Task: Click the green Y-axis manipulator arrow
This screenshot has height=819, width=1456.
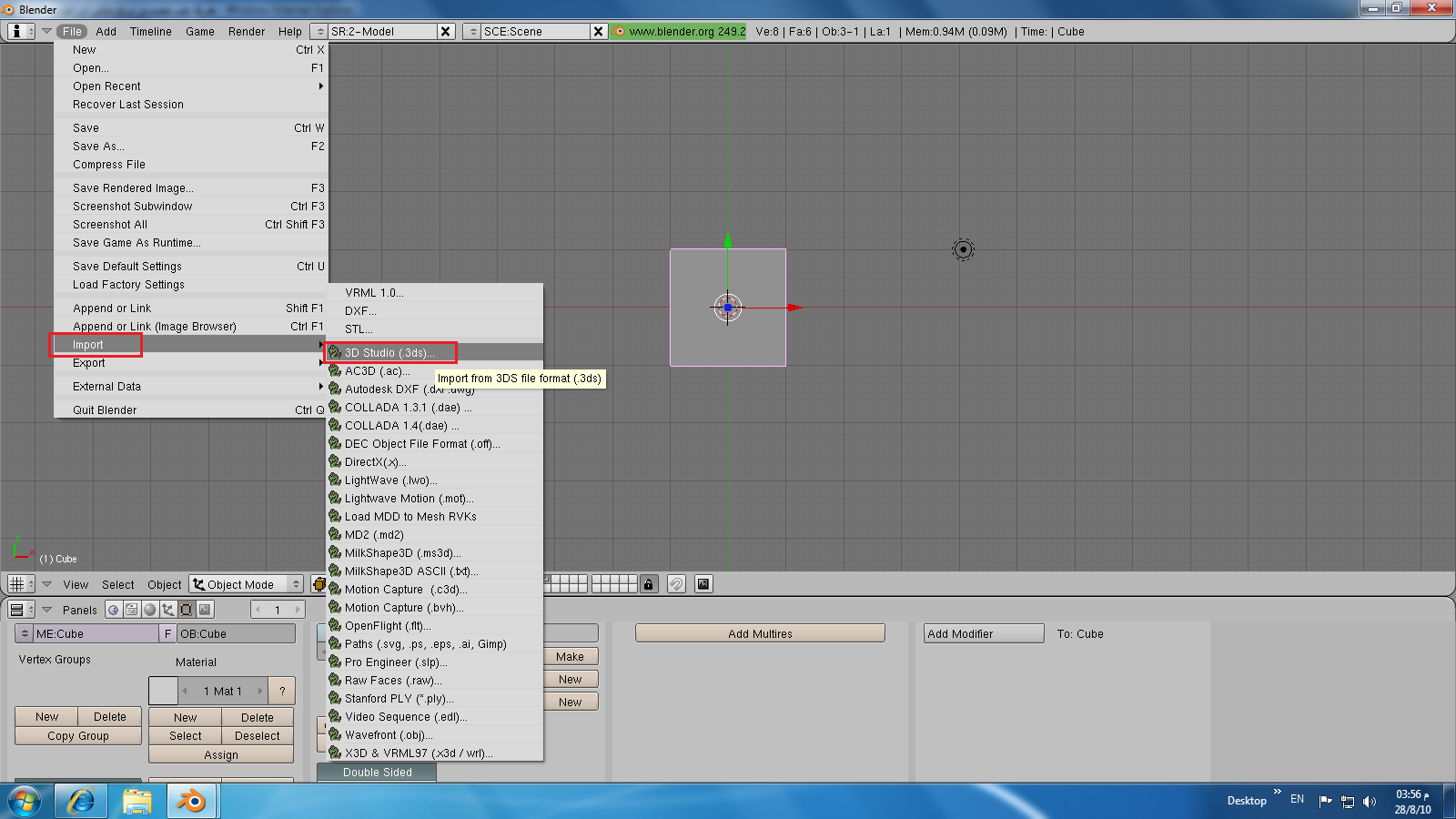Action: click(x=728, y=240)
